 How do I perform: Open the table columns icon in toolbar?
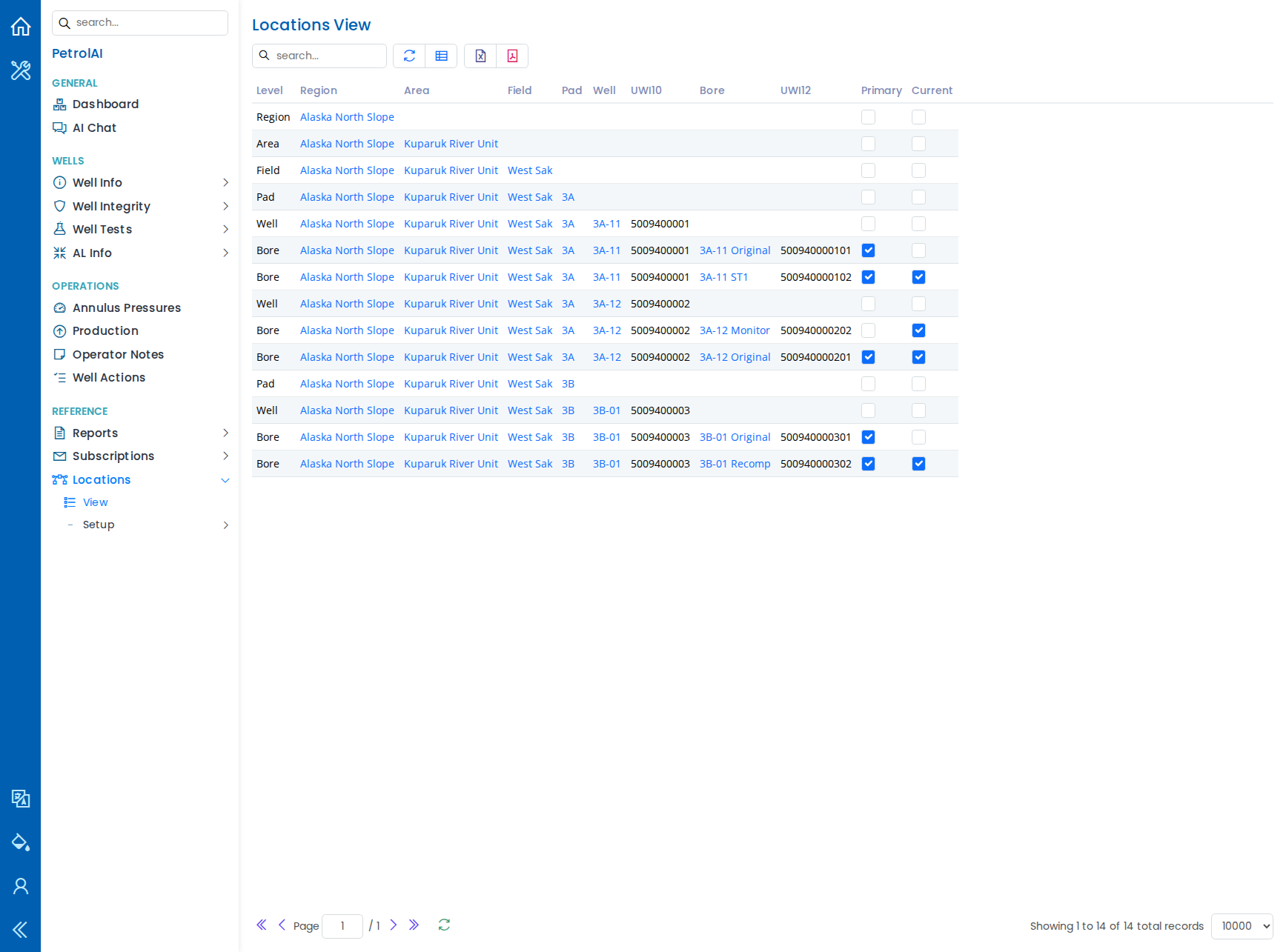click(441, 56)
